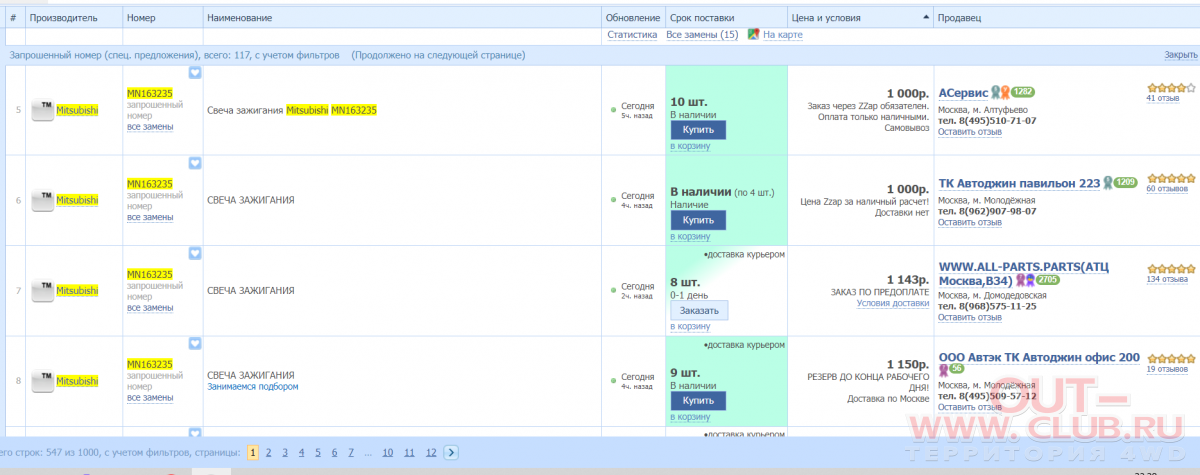The width and height of the screenshot is (1200, 475).
Task: Select current page 1 in pagination
Action: (x=253, y=452)
